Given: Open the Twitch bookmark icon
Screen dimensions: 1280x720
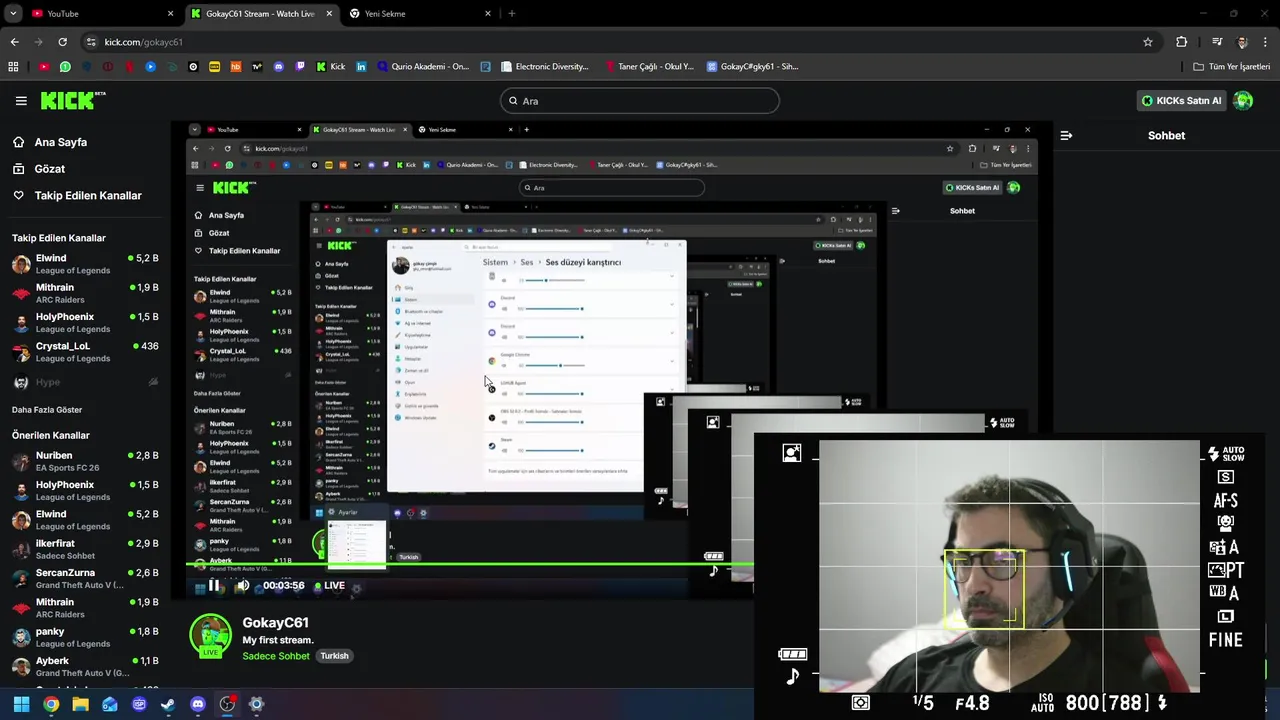Looking at the screenshot, I should coord(300,67).
